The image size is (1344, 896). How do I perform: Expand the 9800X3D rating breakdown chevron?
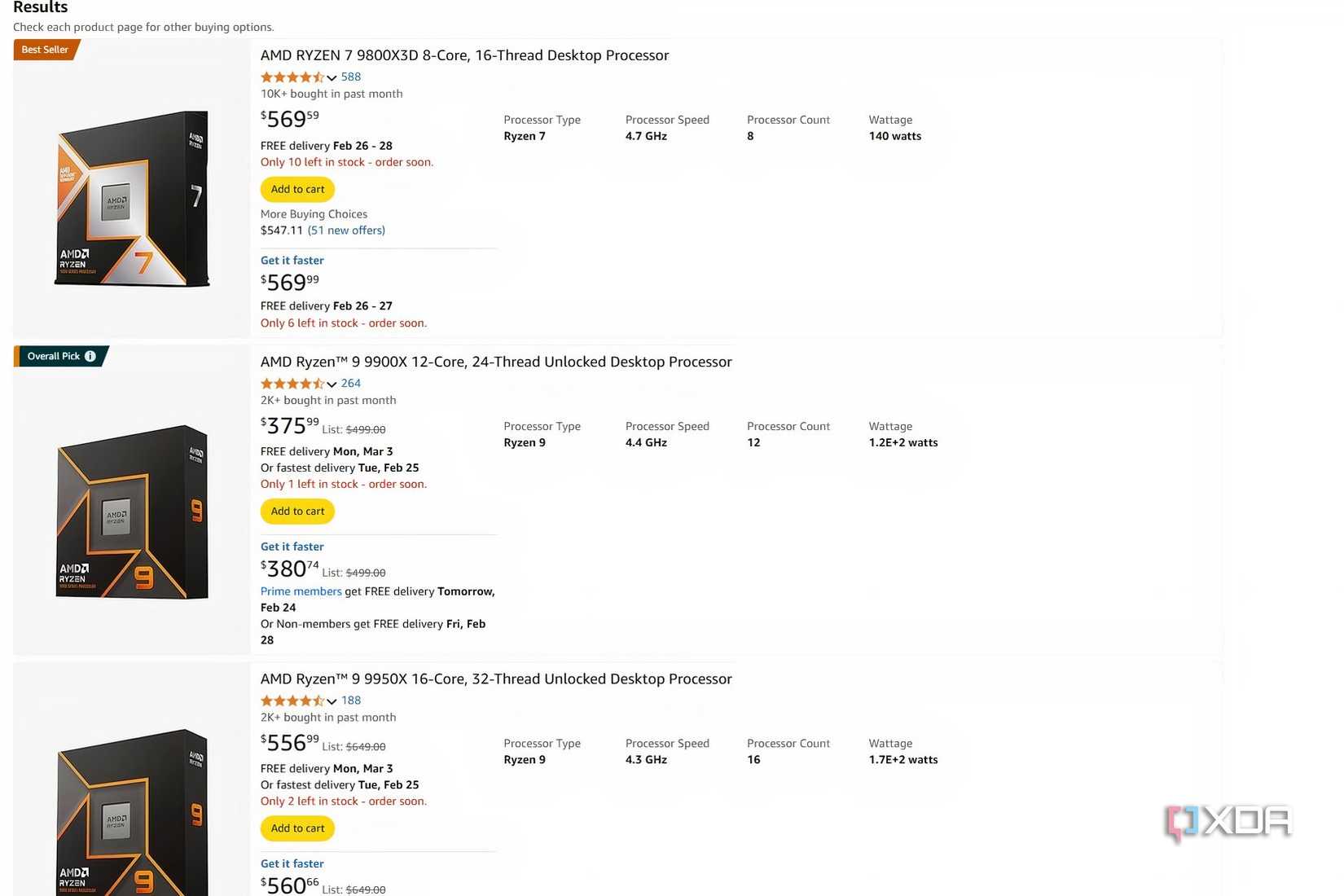[332, 78]
